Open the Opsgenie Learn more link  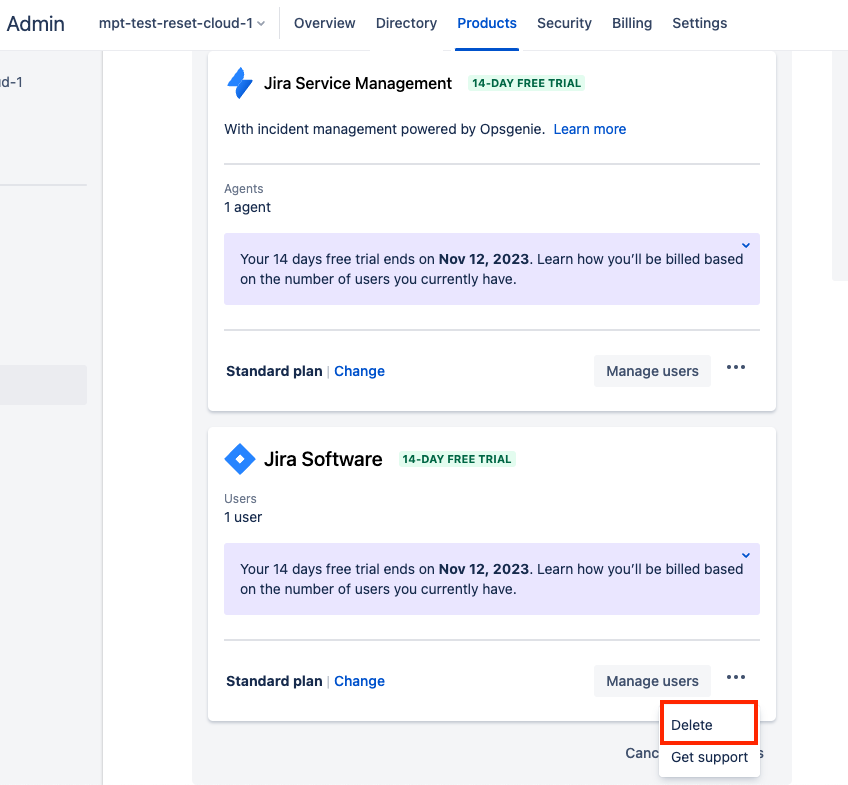coord(590,129)
